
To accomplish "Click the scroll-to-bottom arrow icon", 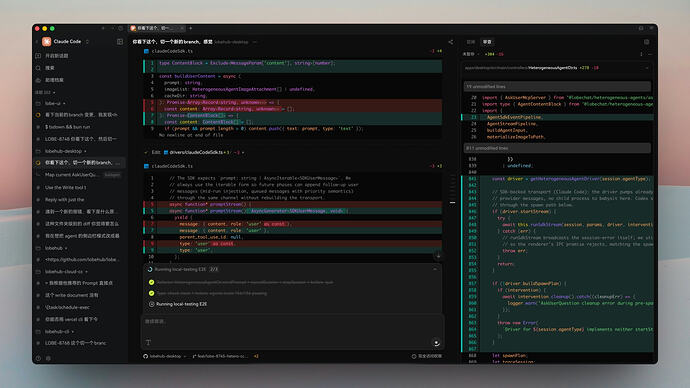I will click(x=438, y=256).
